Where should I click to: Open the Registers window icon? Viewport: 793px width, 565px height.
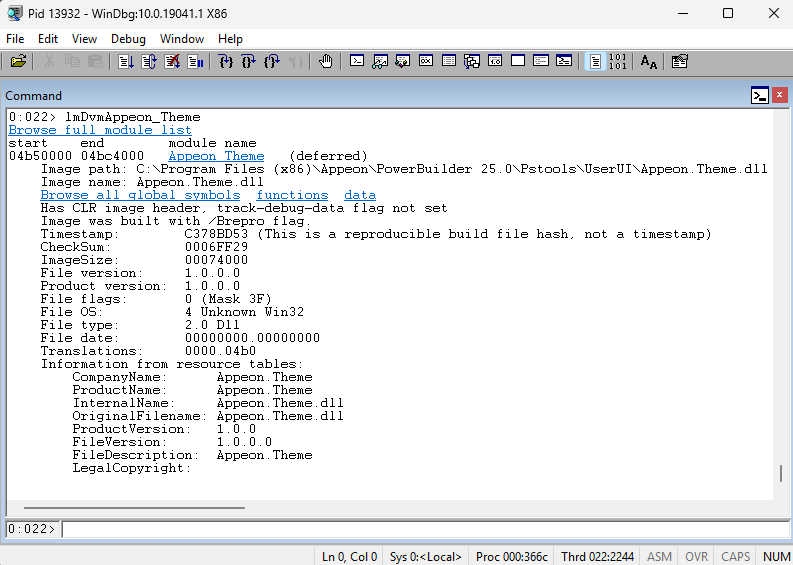click(x=426, y=62)
